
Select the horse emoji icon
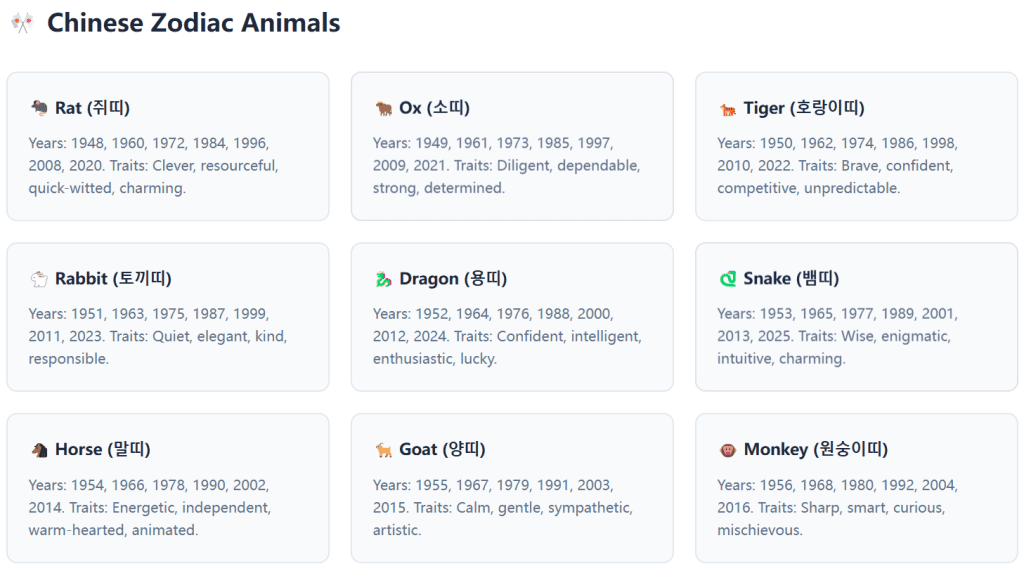coord(39,450)
